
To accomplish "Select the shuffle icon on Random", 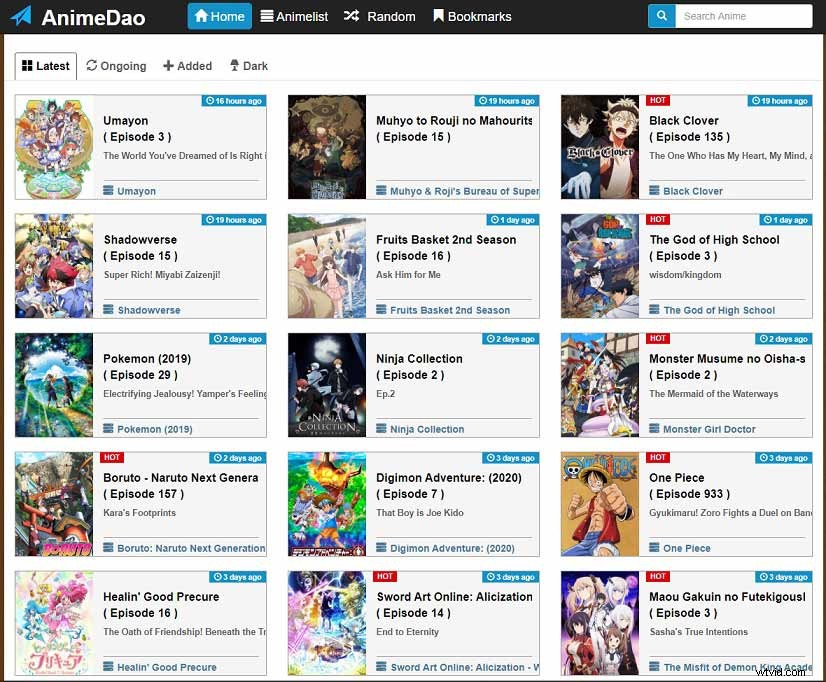I will tap(351, 16).
